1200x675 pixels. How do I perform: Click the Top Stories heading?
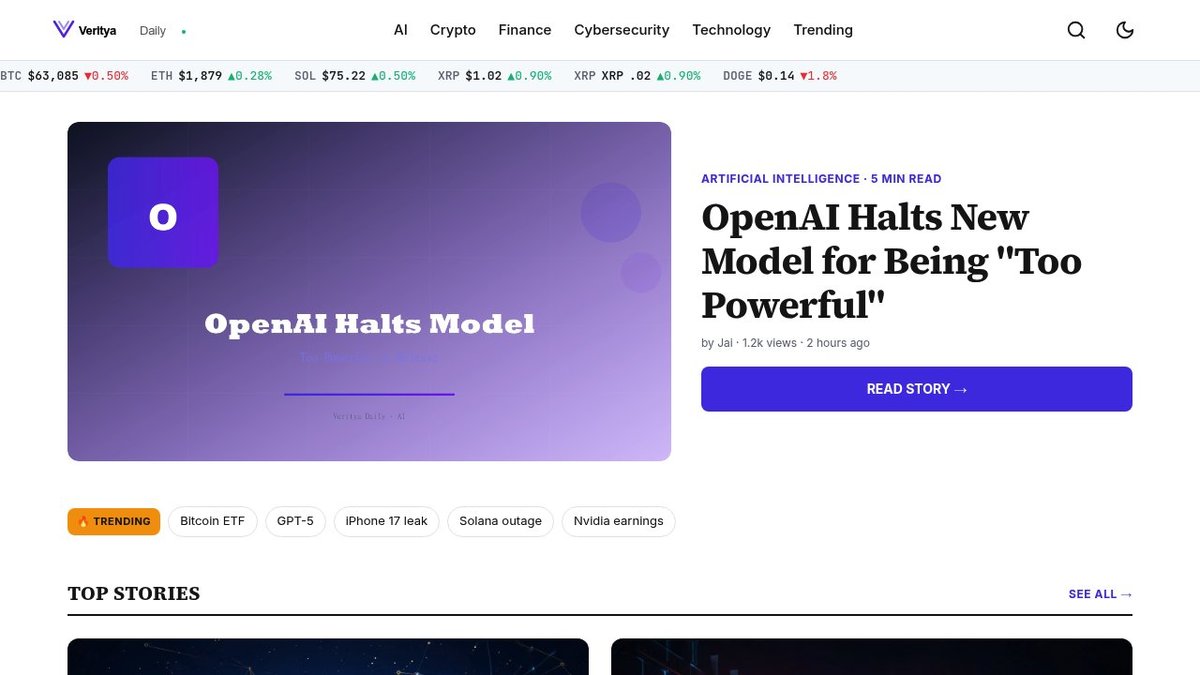click(134, 594)
